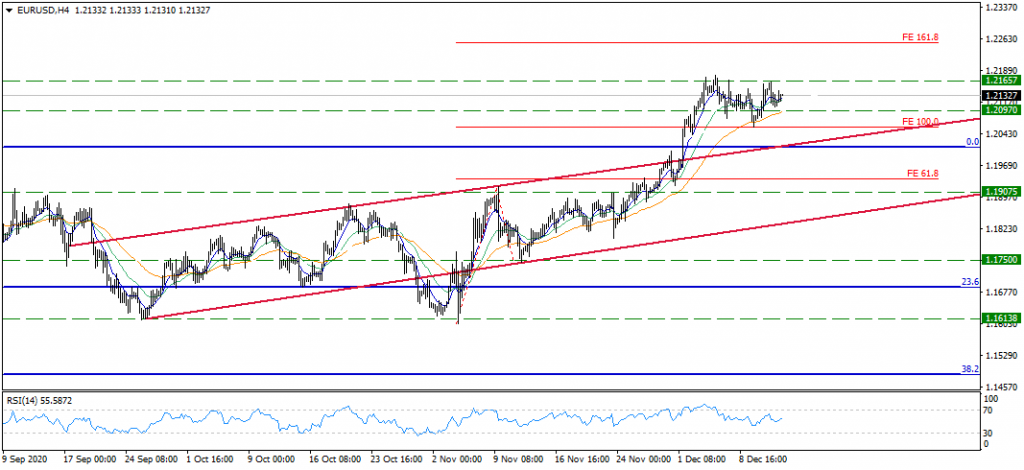Image resolution: width=1024 pixels, height=470 pixels.
Task: Click the green 1.19075 price level tag
Action: tap(1000, 191)
